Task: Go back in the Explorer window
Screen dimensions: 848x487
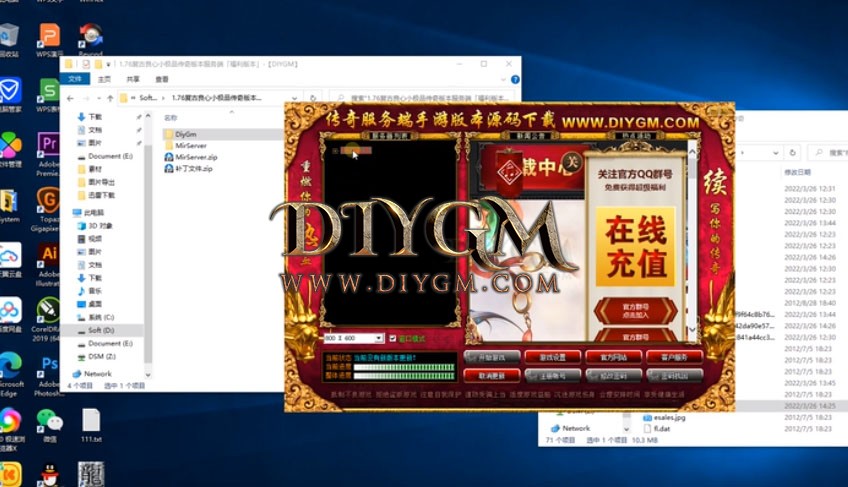Action: (70, 98)
